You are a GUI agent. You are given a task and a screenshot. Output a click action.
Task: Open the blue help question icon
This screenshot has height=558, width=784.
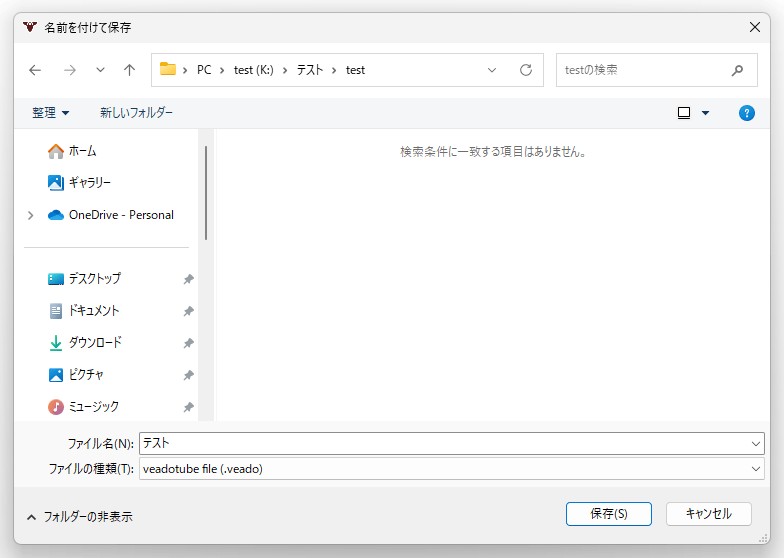coord(746,113)
